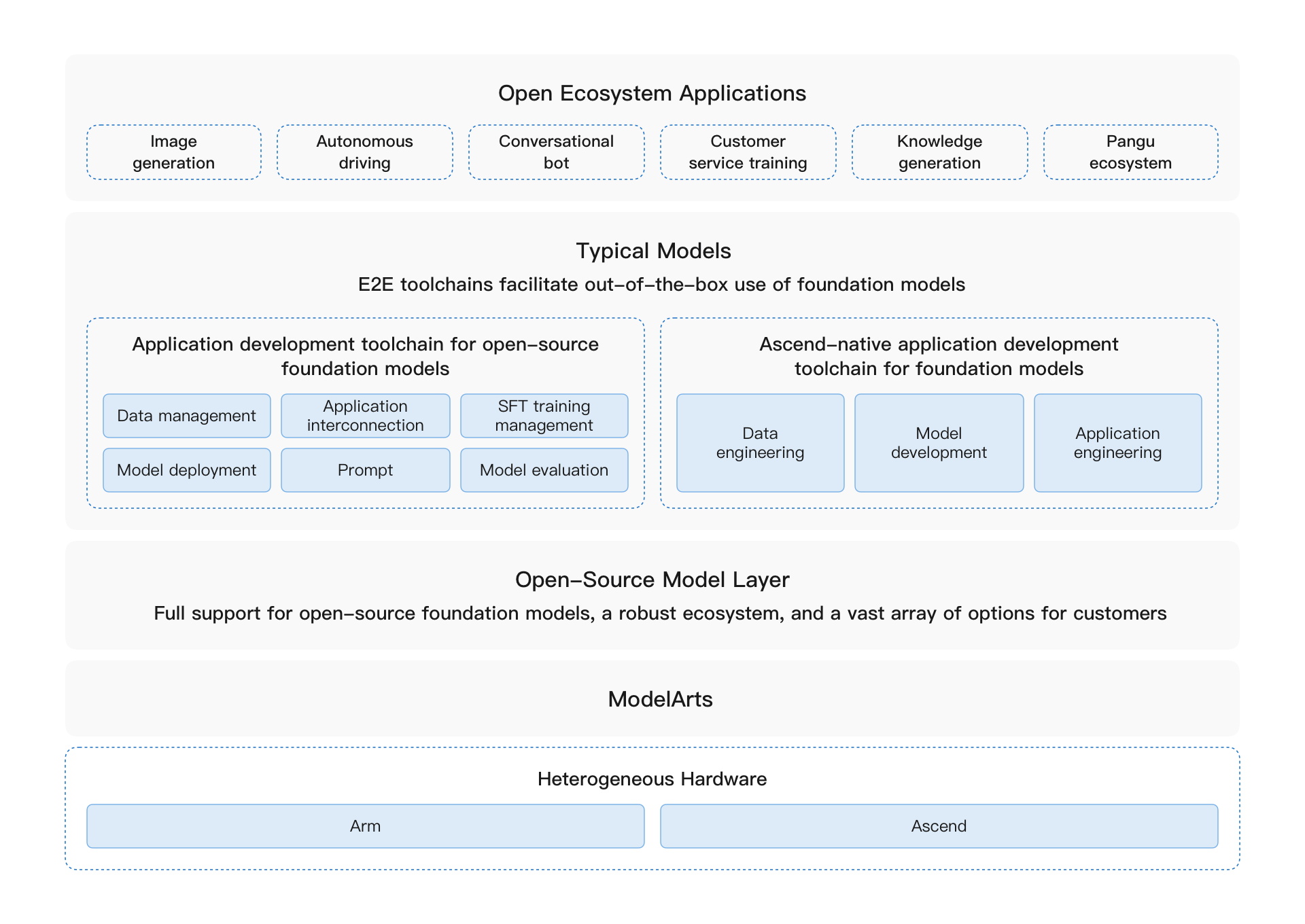Open the Model development module
This screenshot has height=924, width=1305.
[x=939, y=442]
